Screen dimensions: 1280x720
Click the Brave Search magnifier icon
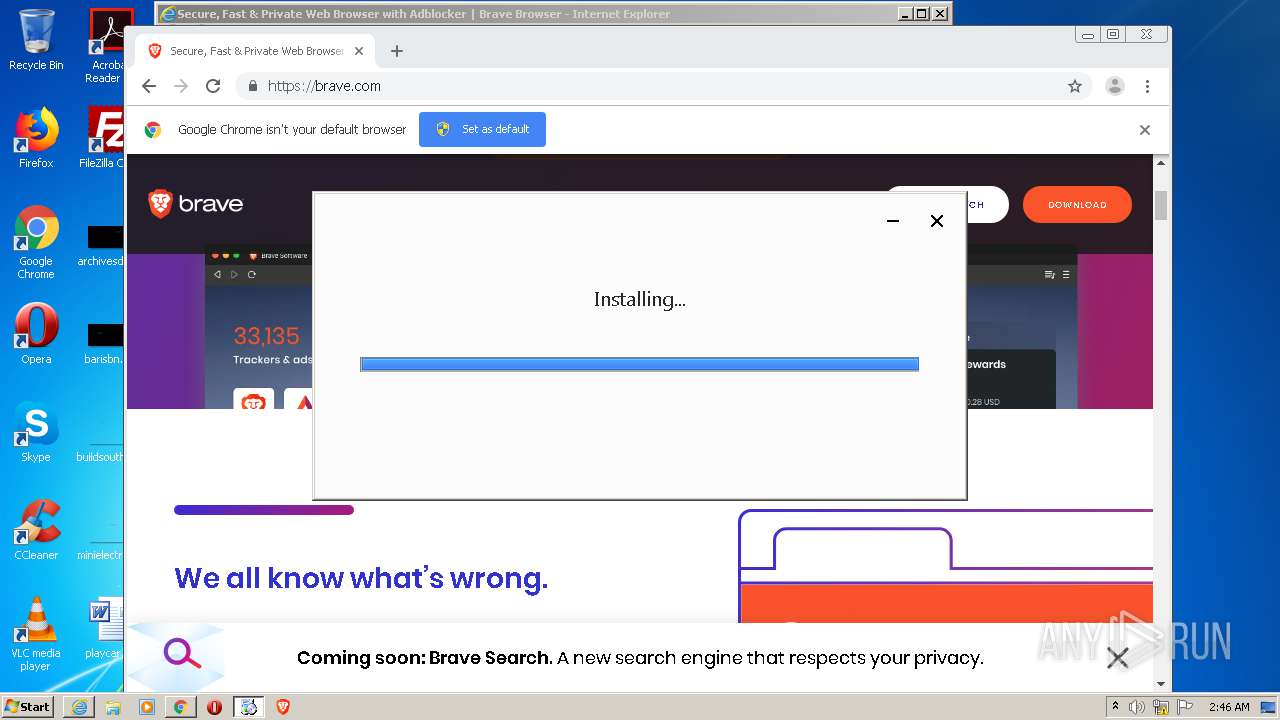tap(182, 655)
